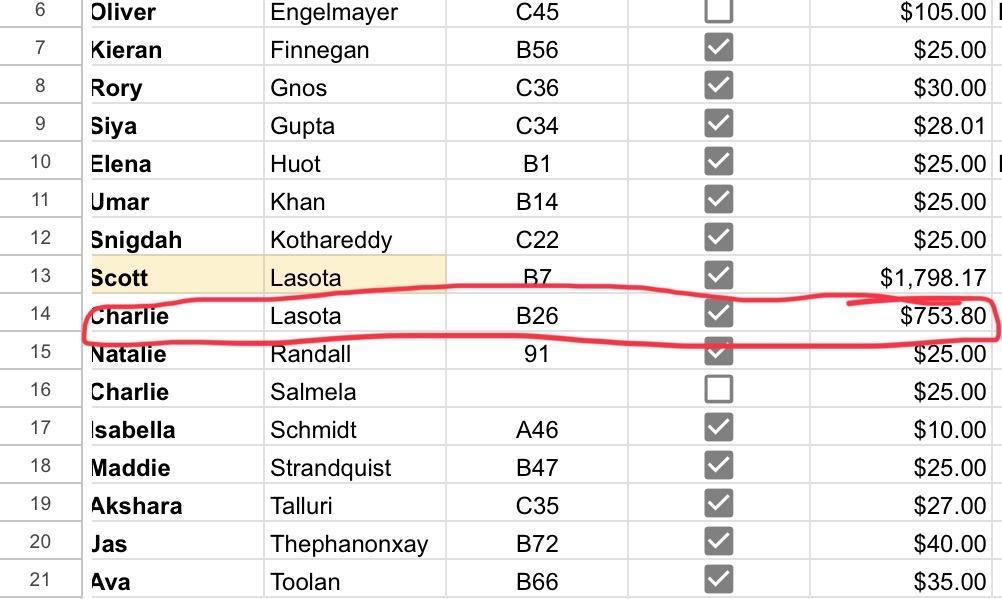The height and width of the screenshot is (599, 1002).
Task: Click the Strandquist last name cell
Action: [354, 468]
